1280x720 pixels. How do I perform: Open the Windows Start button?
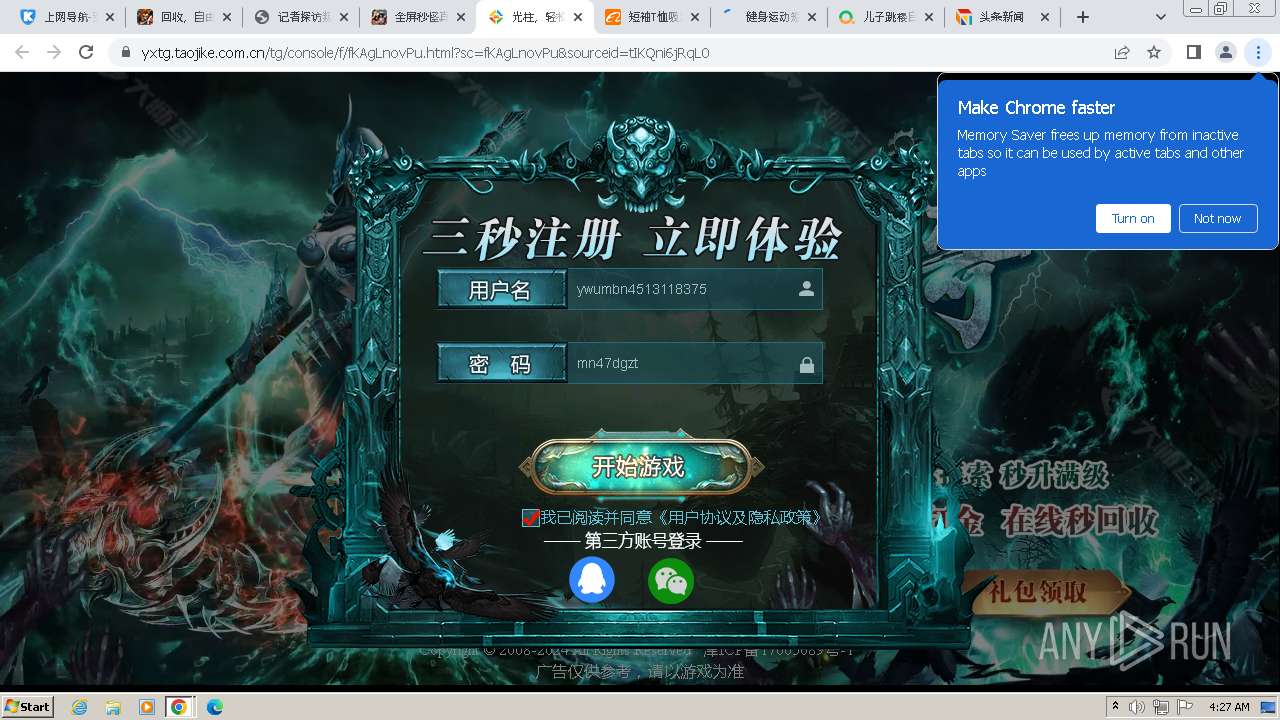(28, 707)
